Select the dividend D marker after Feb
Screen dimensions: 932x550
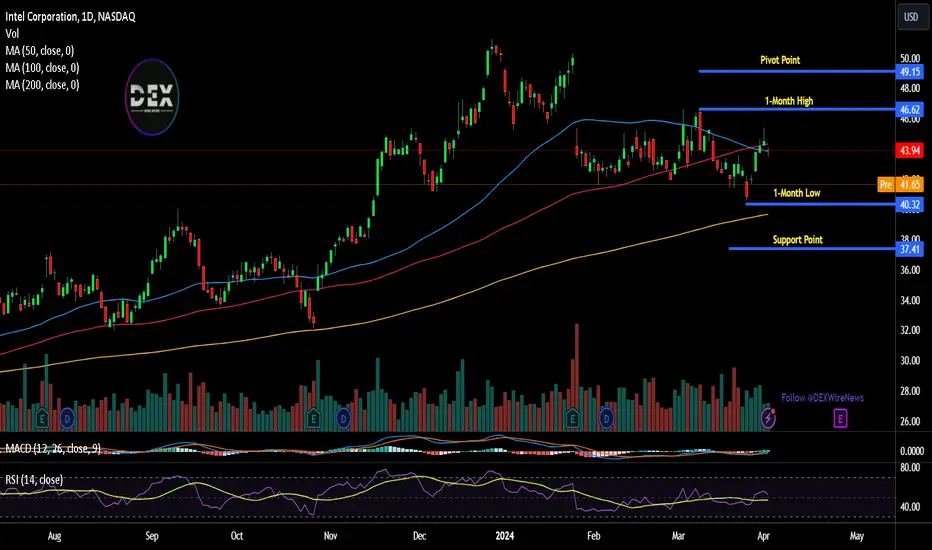point(606,419)
